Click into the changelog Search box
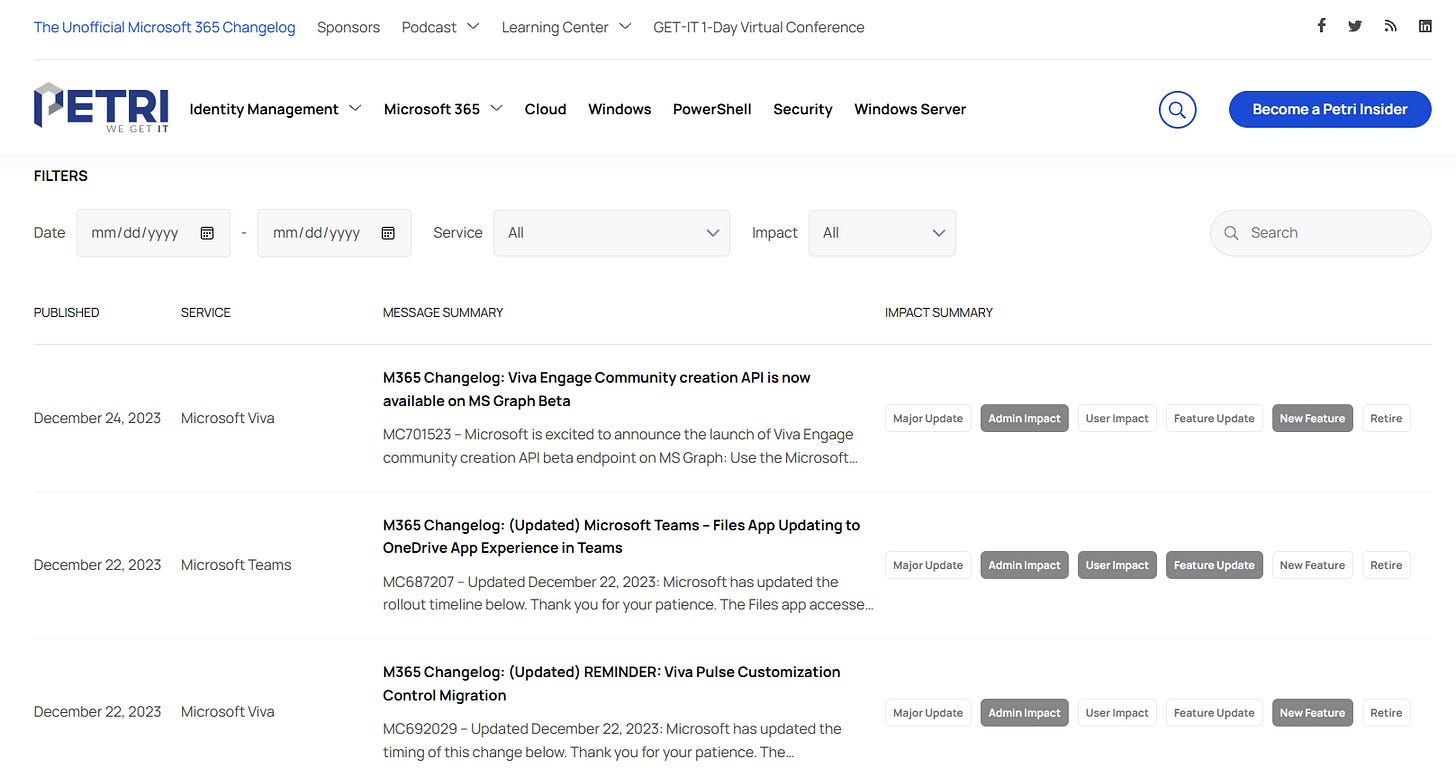 1320,233
